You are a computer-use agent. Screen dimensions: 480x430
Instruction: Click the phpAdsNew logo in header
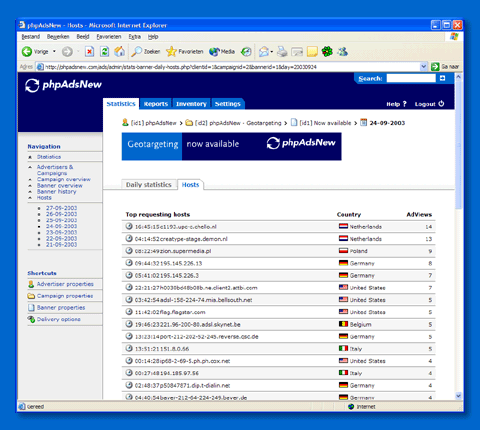(x=63, y=85)
